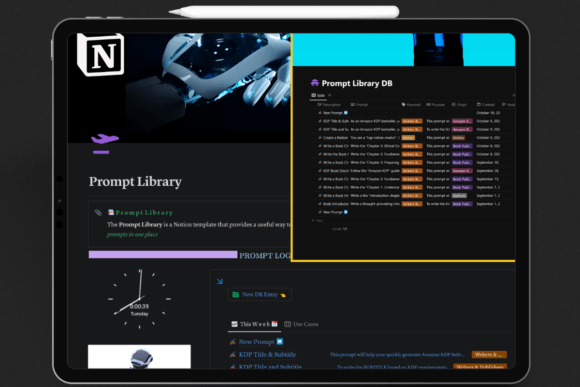The image size is (580, 387).
Task: Click the Notion logo icon
Action: (101, 55)
